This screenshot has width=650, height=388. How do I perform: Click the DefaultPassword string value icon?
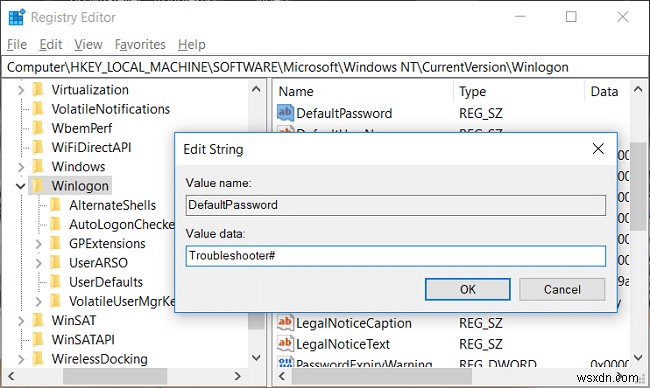pos(285,113)
